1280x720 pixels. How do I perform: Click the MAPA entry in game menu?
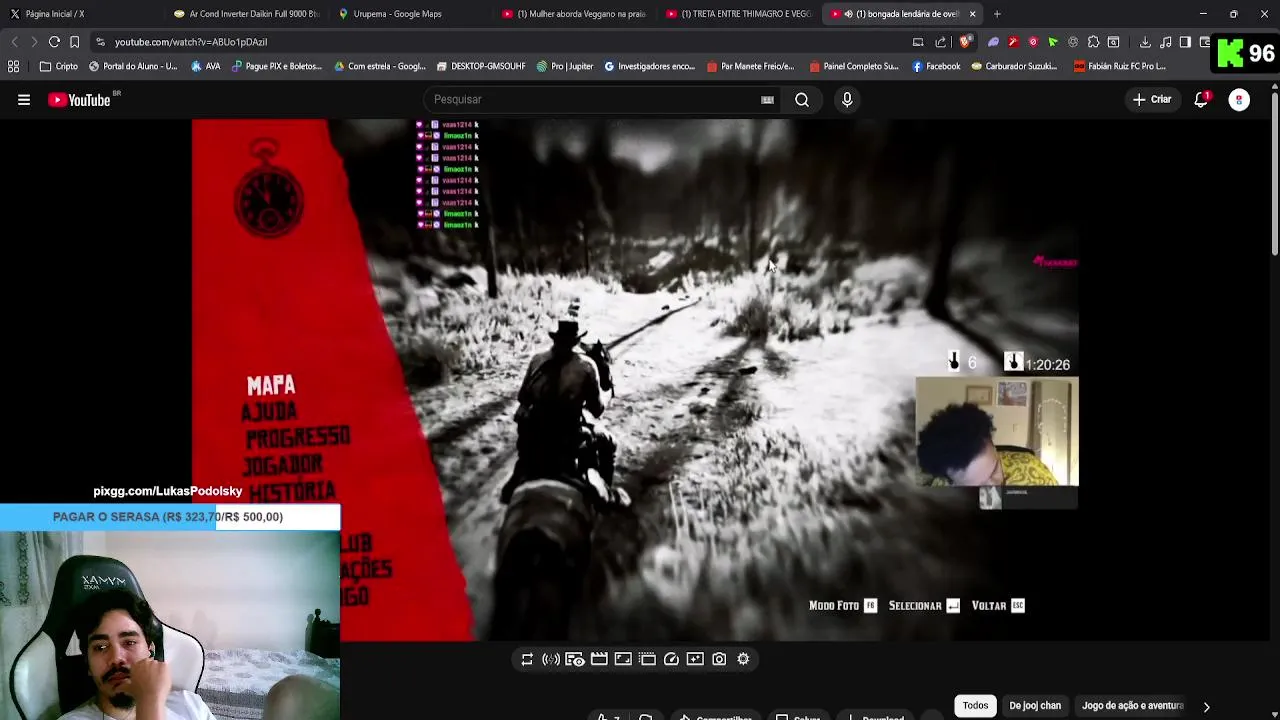tap(271, 386)
